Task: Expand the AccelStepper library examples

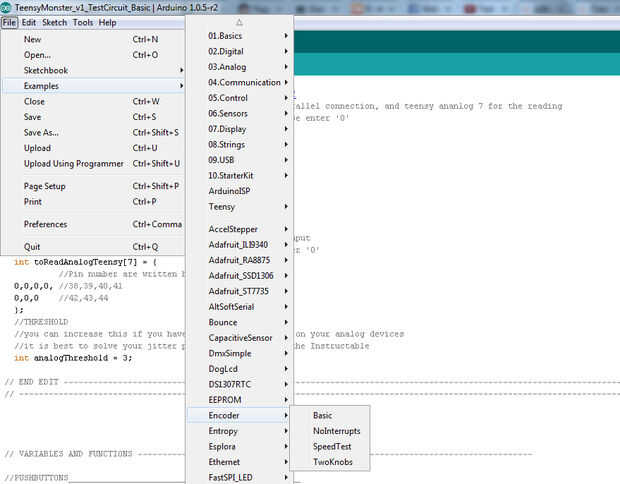Action: (x=239, y=229)
